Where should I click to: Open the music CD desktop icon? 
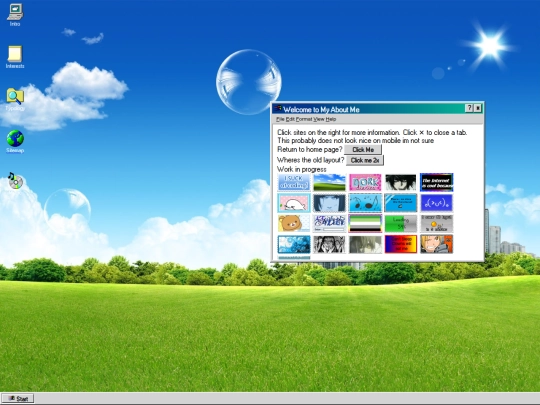pos(15,181)
